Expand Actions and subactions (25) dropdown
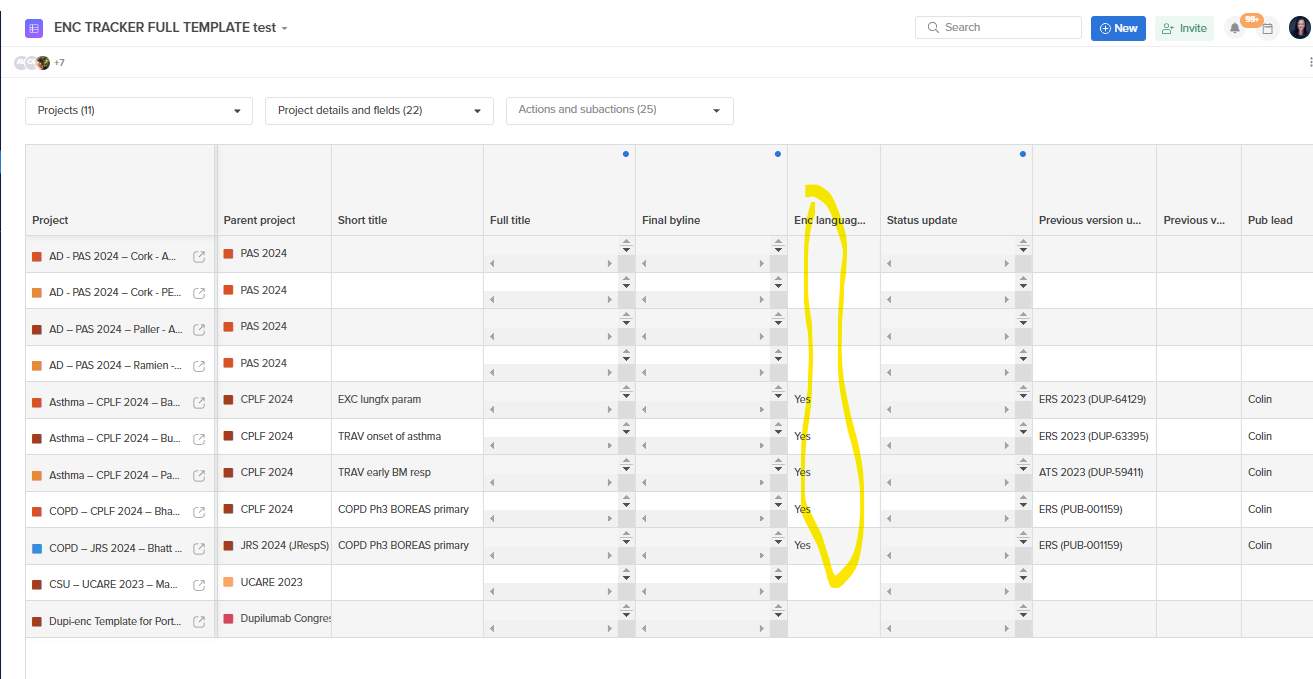The width and height of the screenshot is (1313, 679). tap(619, 110)
